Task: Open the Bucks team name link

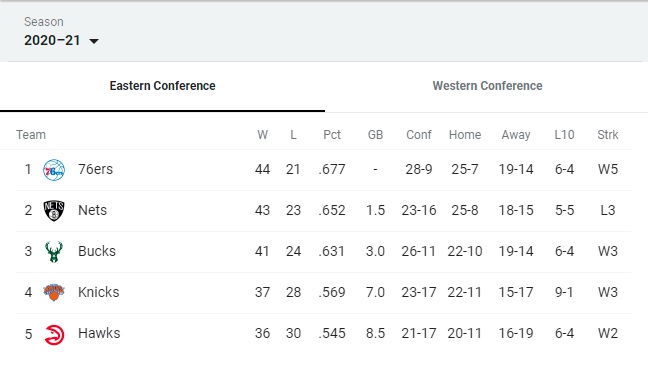Action: (x=97, y=251)
